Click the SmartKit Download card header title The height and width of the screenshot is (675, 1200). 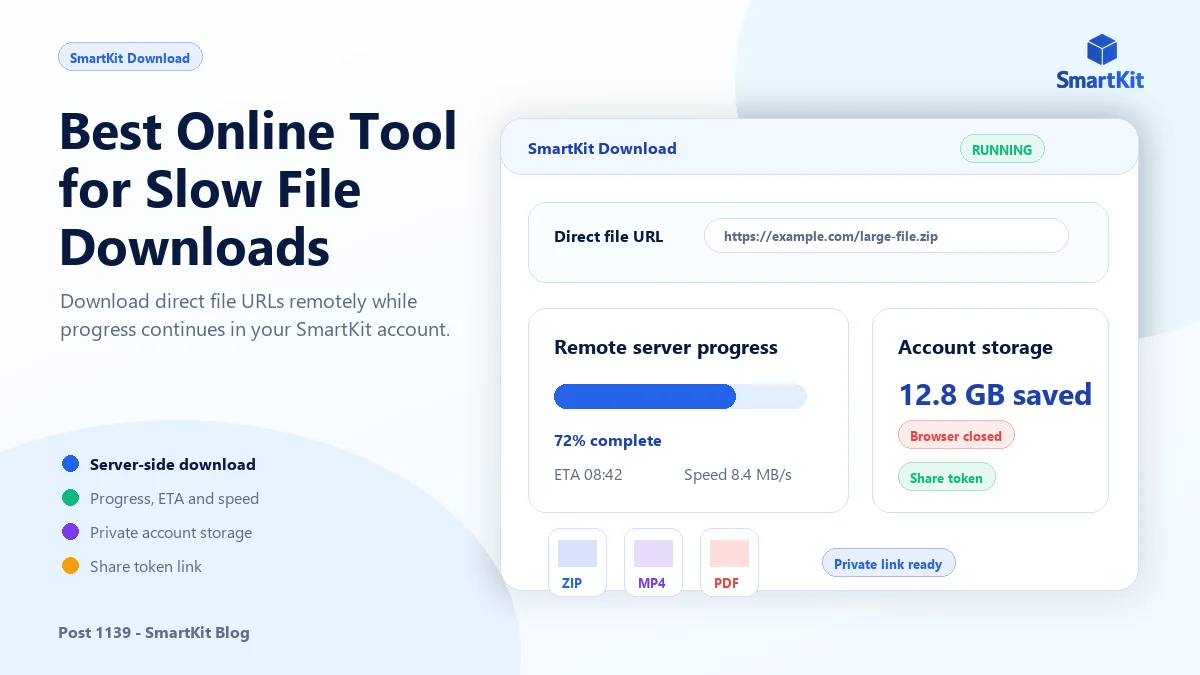tap(602, 148)
